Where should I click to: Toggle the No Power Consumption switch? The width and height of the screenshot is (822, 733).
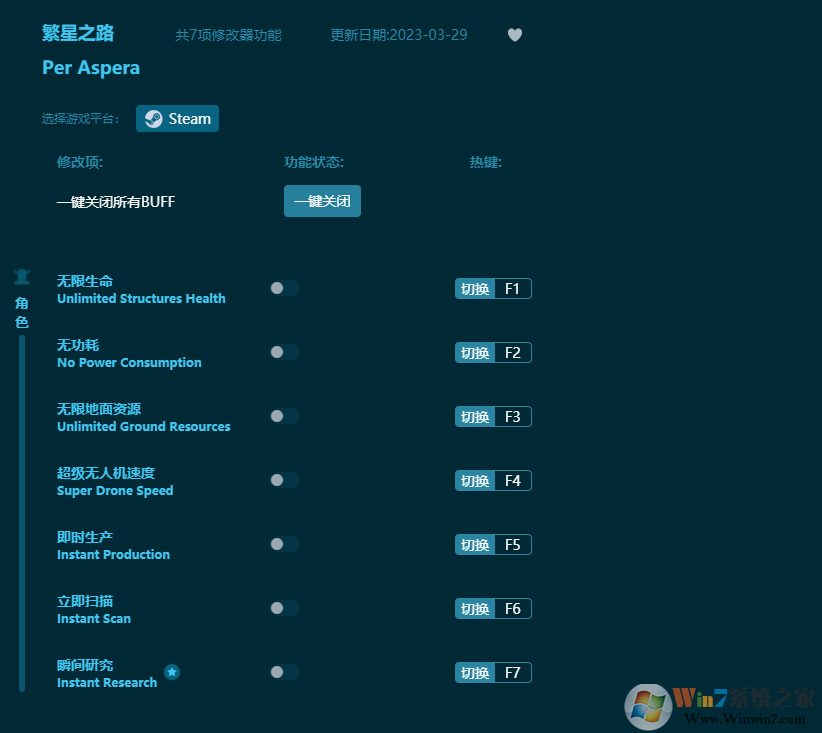click(284, 352)
